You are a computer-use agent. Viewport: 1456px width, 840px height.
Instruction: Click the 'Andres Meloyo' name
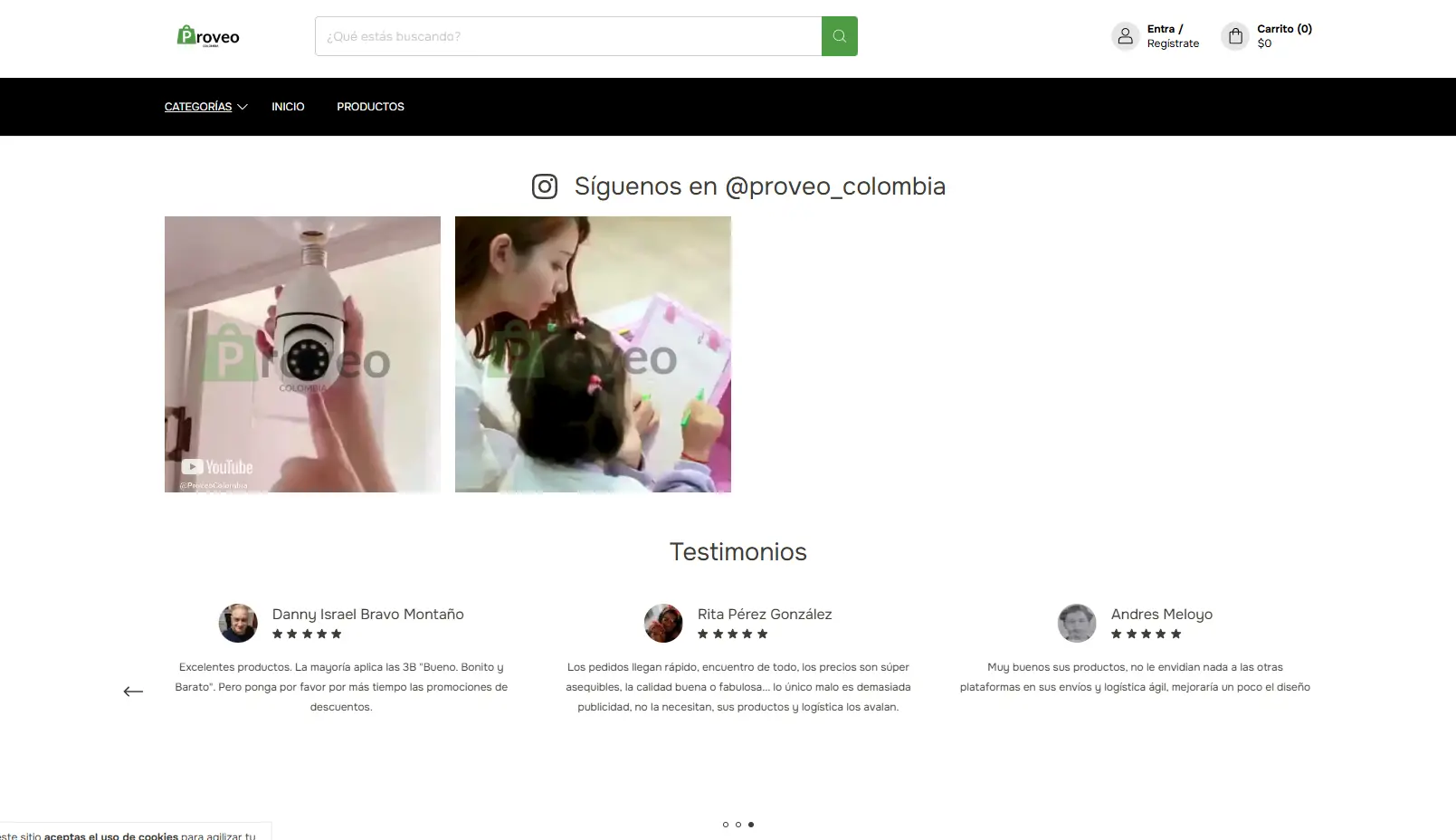(x=1162, y=614)
